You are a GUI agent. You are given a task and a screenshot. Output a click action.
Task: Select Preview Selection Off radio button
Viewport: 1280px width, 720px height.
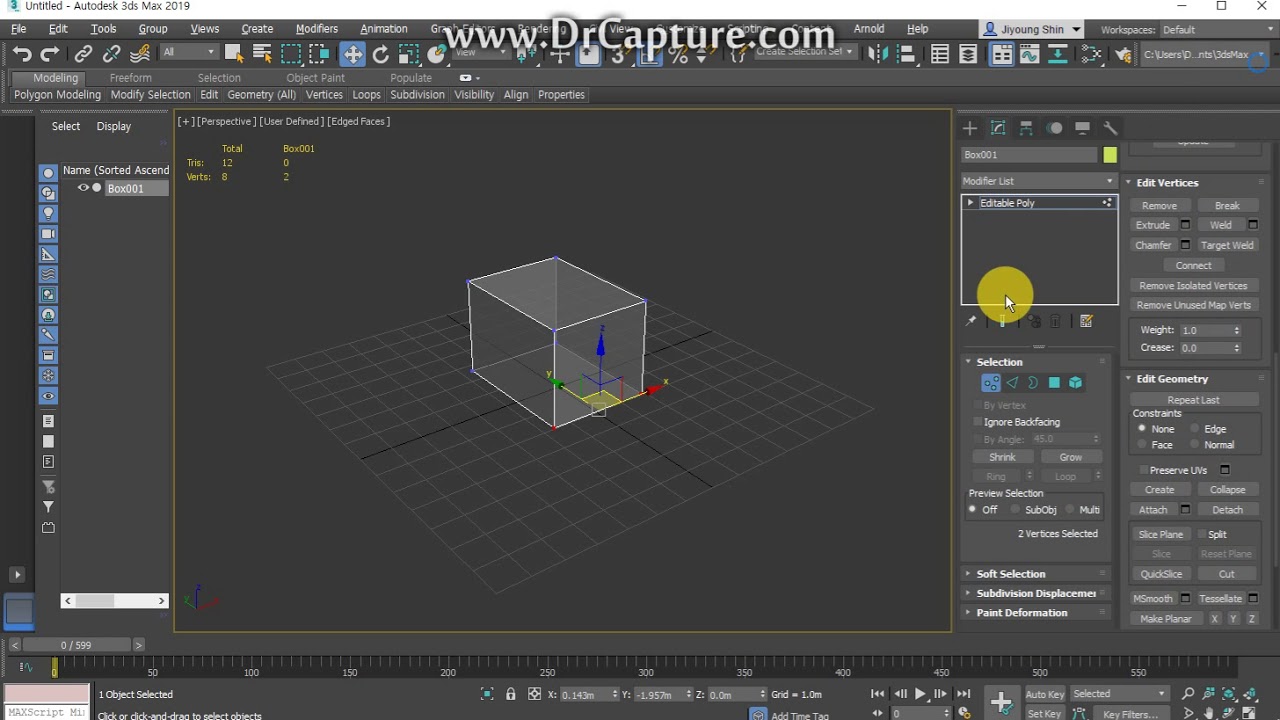(x=972, y=510)
